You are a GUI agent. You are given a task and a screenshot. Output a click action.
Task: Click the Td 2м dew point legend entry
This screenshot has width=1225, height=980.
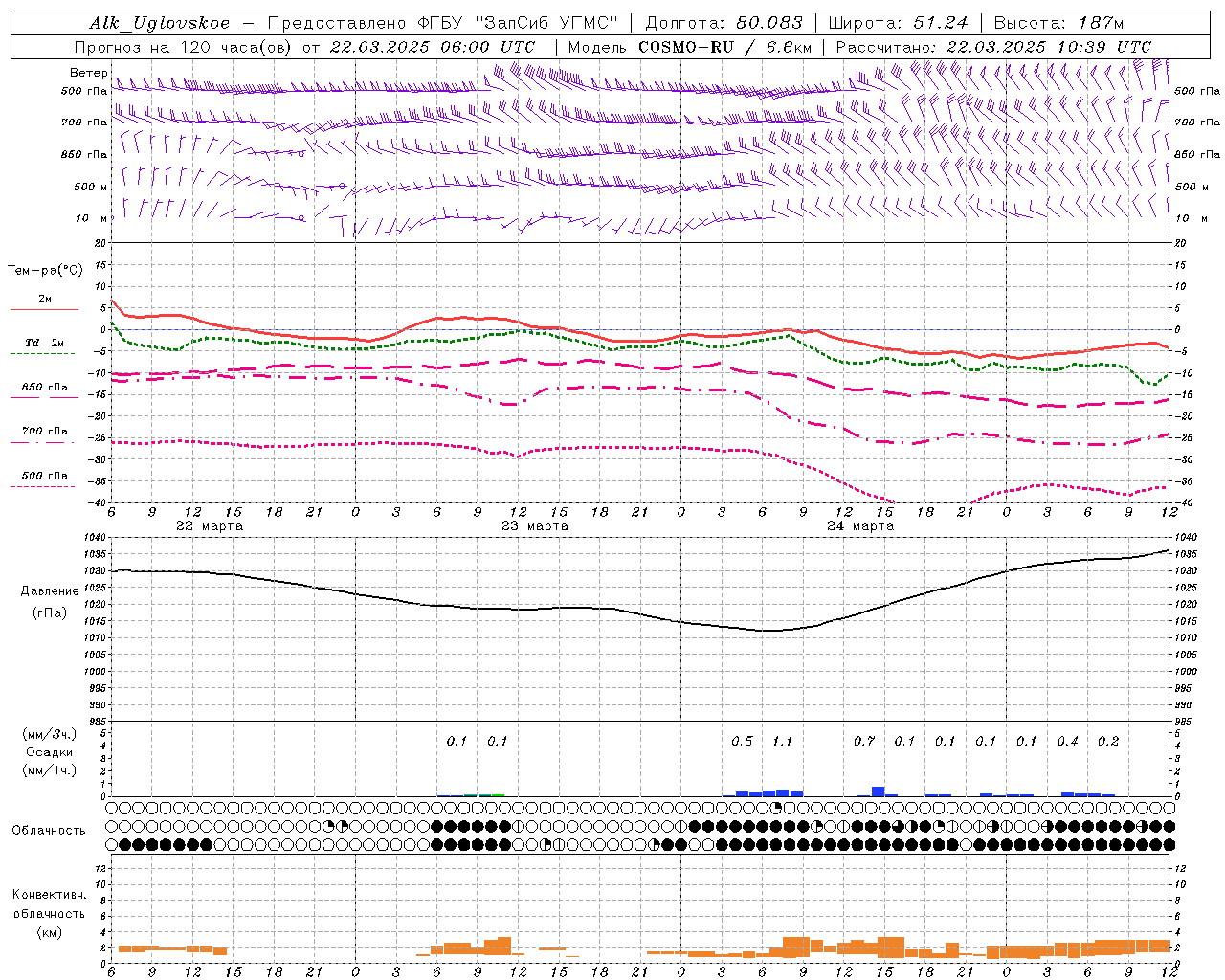click(x=45, y=343)
